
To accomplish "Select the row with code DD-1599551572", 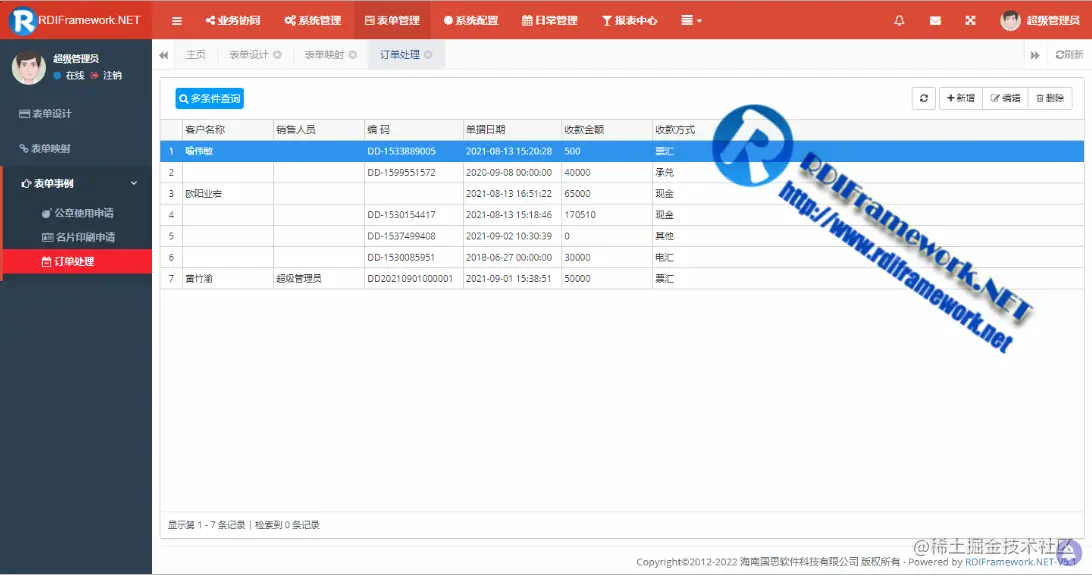I will coord(622,172).
